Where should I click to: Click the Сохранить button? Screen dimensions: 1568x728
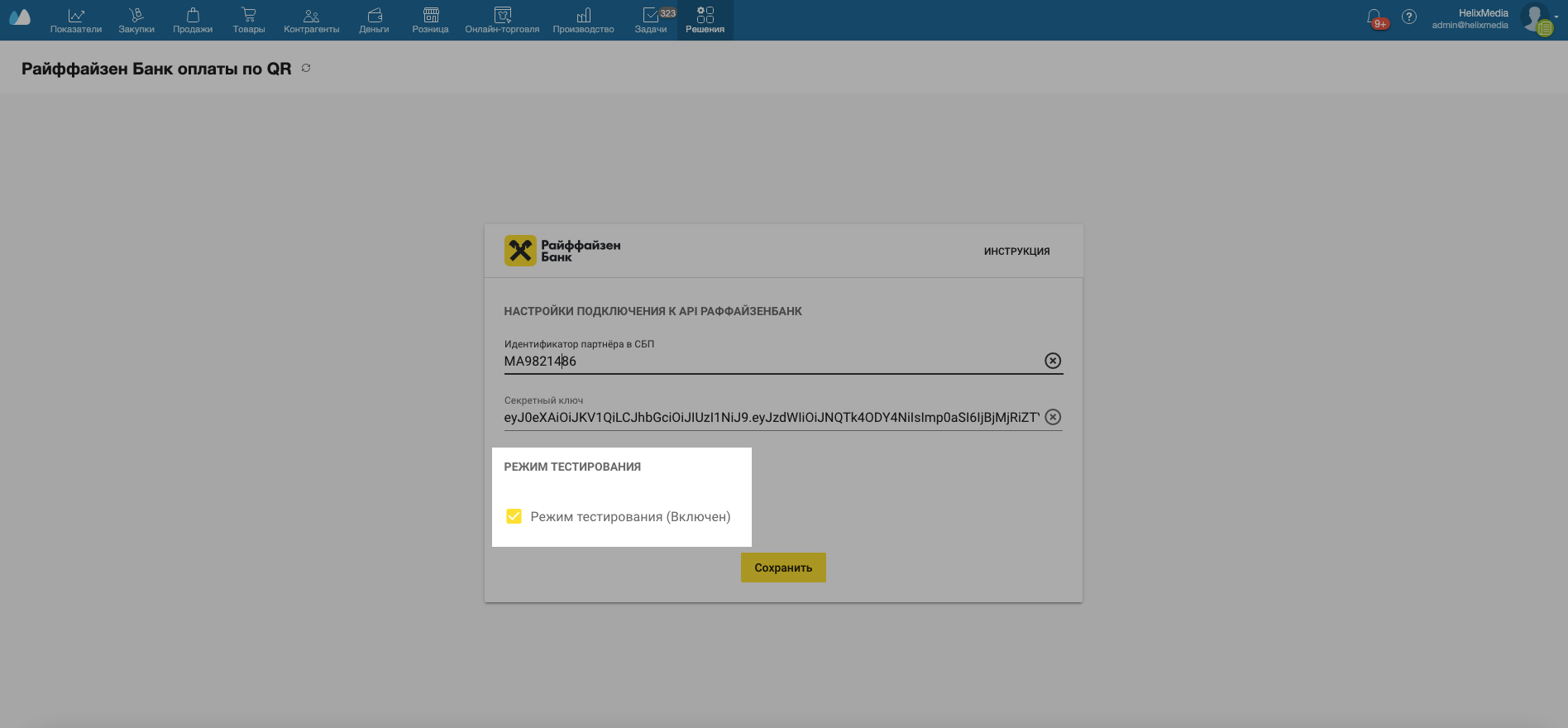pyautogui.click(x=783, y=568)
